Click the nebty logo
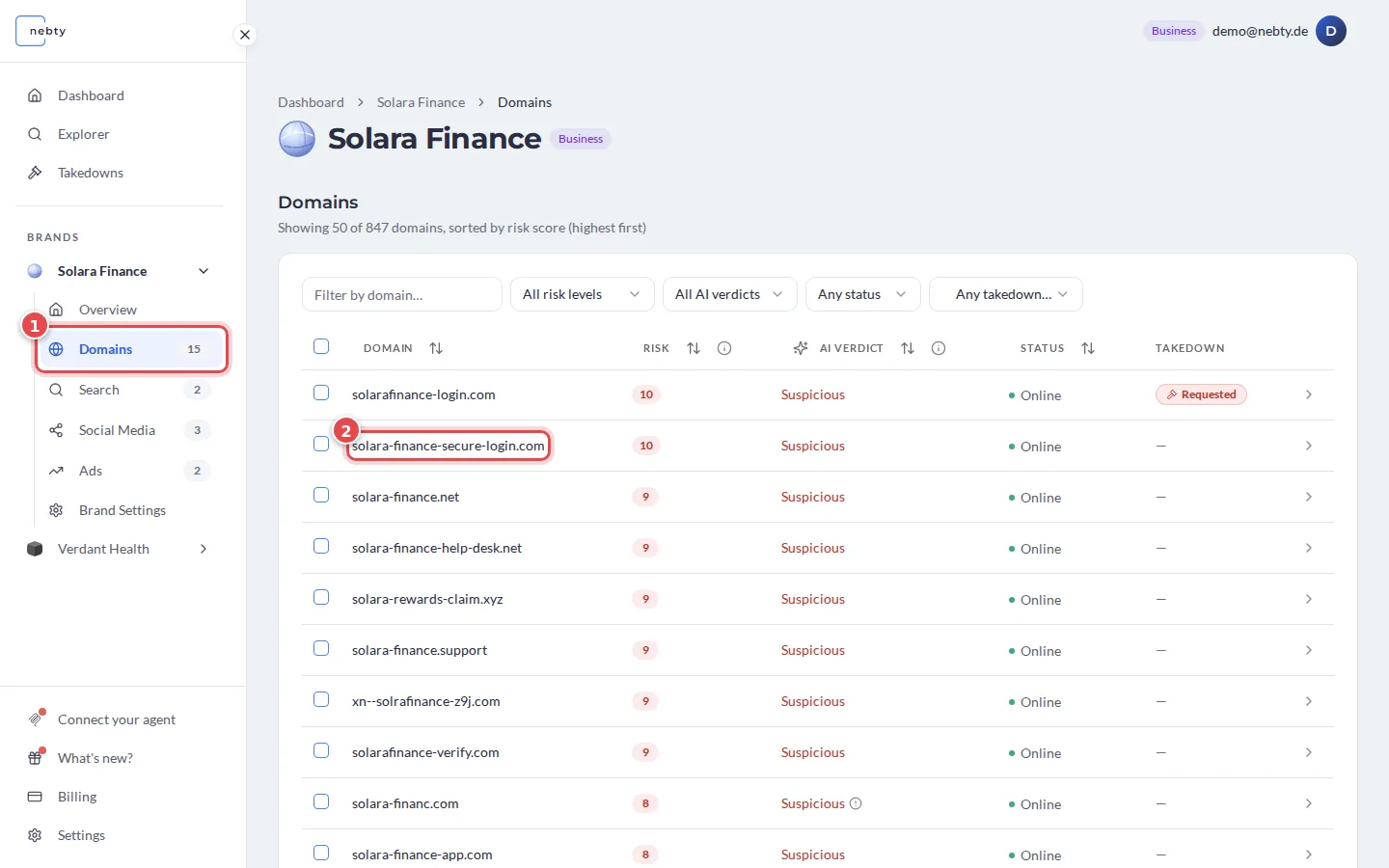 tap(41, 31)
